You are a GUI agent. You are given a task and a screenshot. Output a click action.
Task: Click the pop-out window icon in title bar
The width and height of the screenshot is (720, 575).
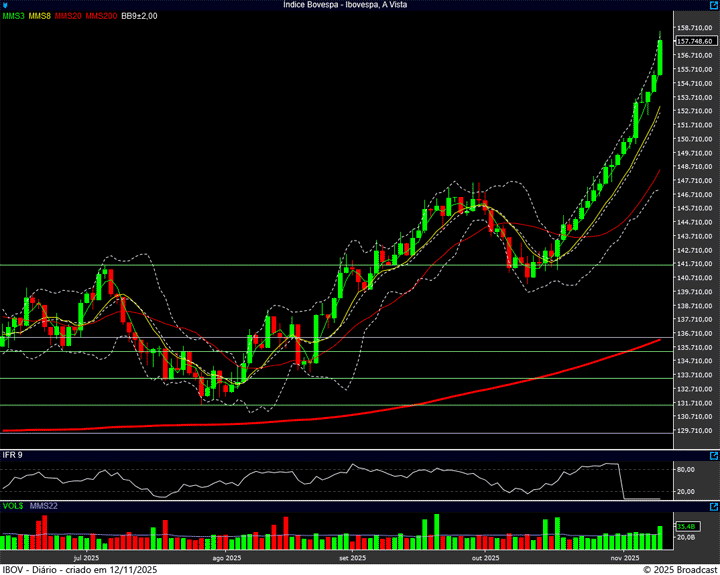[713, 5]
